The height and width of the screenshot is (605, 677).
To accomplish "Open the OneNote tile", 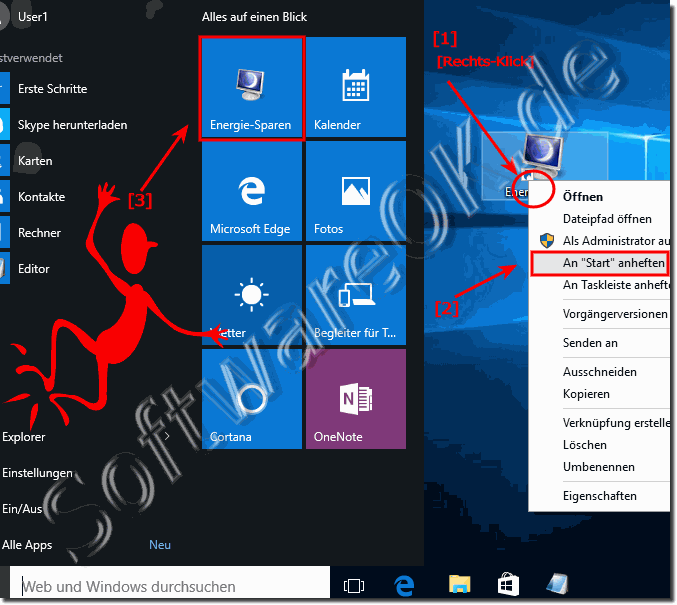I will (x=356, y=399).
